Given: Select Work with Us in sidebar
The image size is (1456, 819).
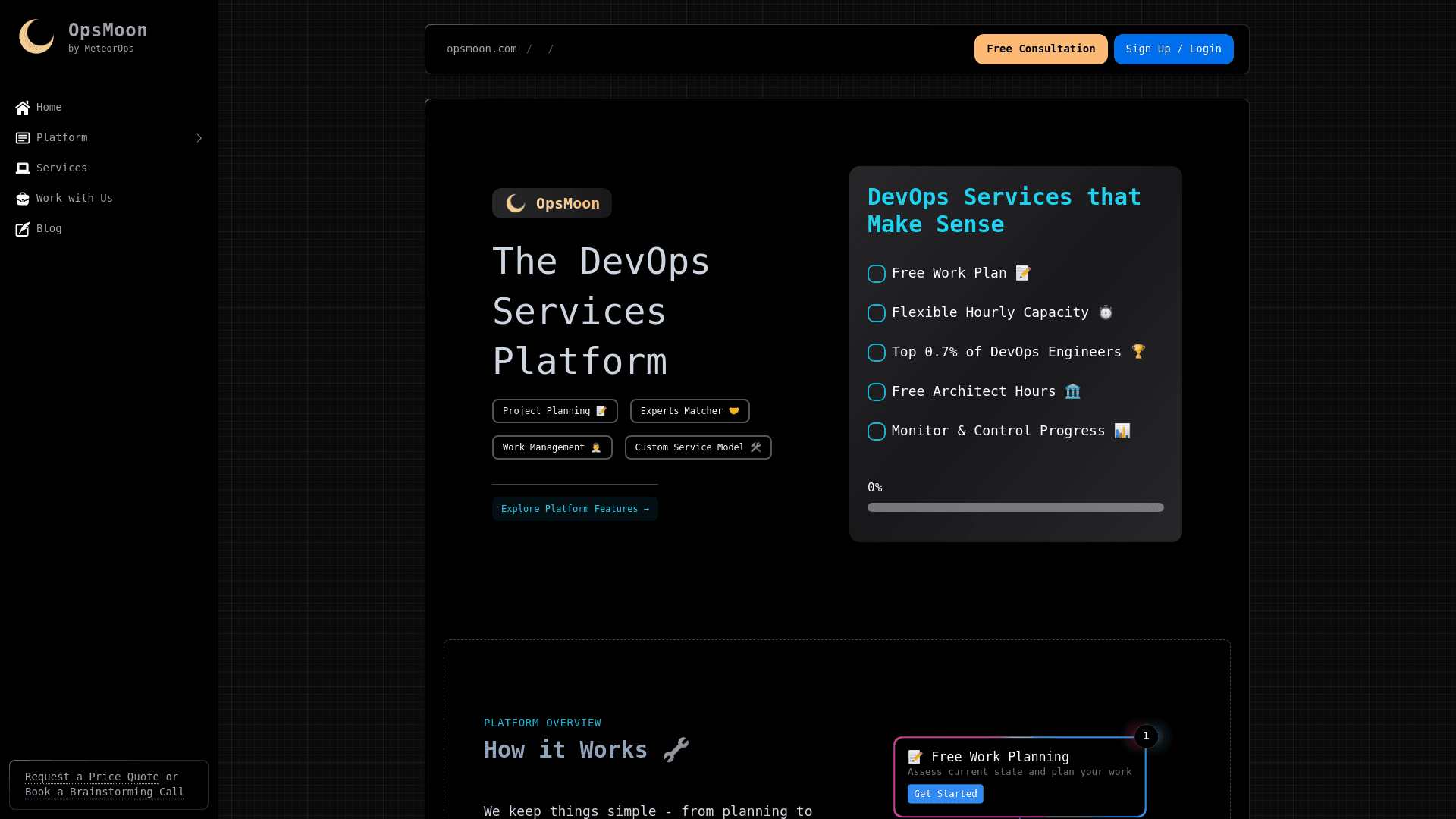Looking at the screenshot, I should pos(74,198).
